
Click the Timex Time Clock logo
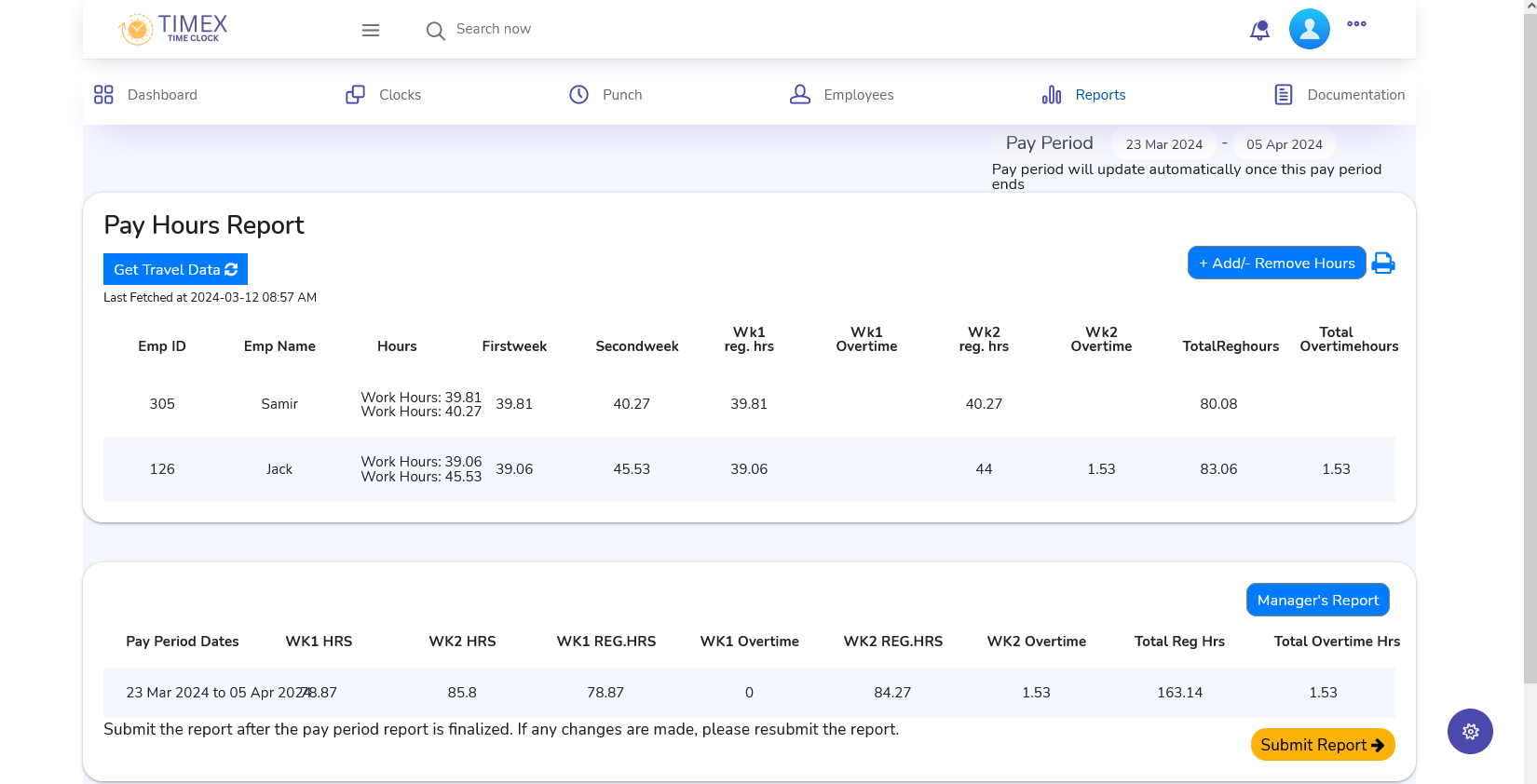click(x=173, y=29)
